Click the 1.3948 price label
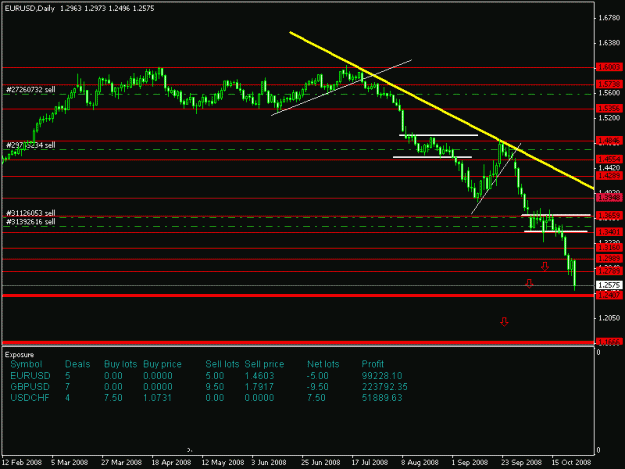This screenshot has width=625, height=469. pos(609,198)
